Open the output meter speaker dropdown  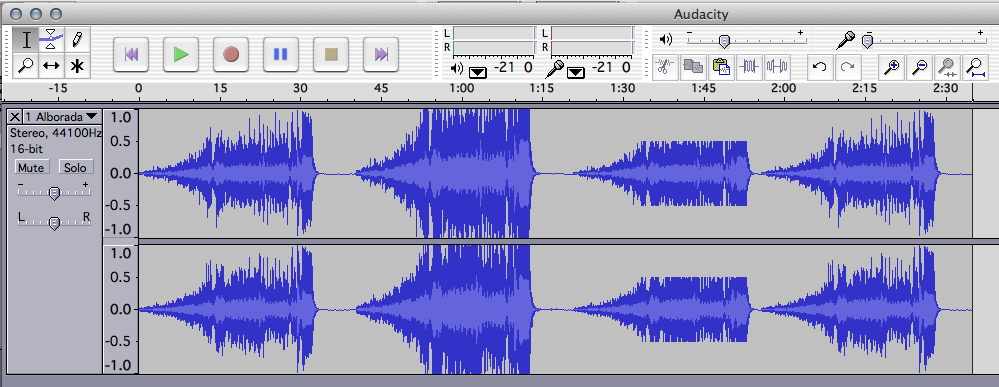pyautogui.click(x=478, y=73)
